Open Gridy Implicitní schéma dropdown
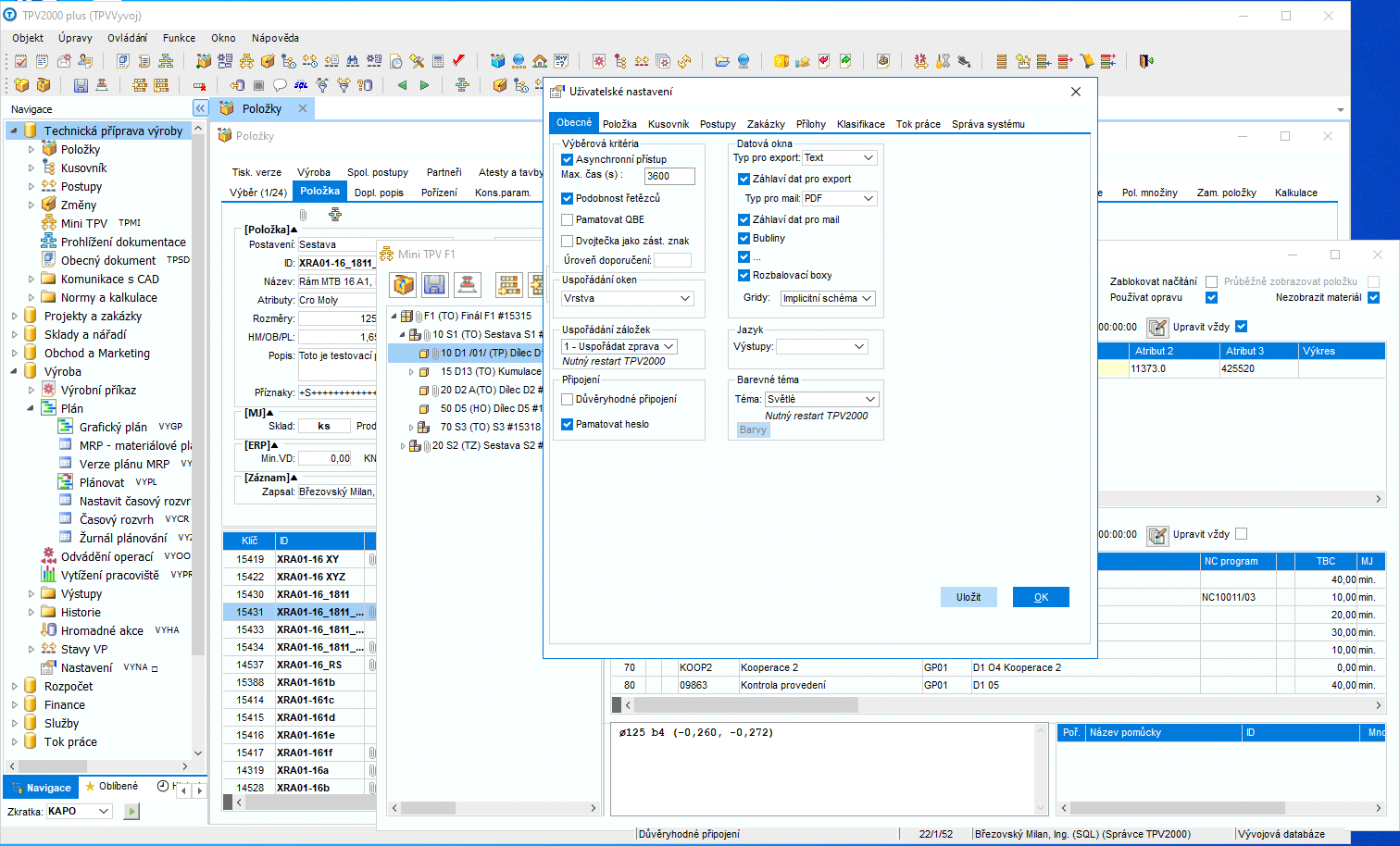The image size is (1400, 846). point(867,298)
